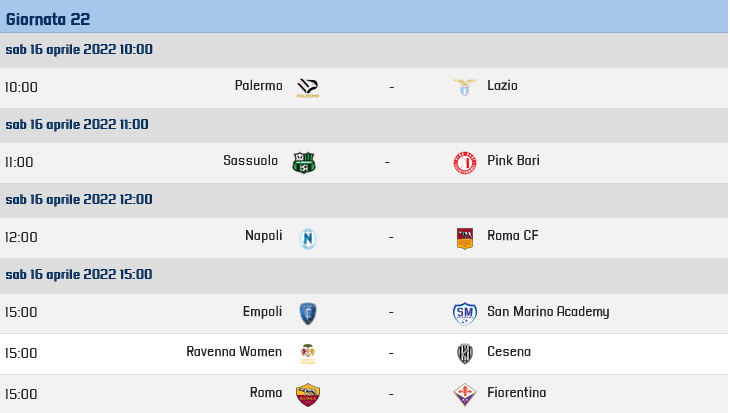This screenshot has width=730, height=413.
Task: Click the Sassuolo green crest icon
Action: pyautogui.click(x=304, y=162)
